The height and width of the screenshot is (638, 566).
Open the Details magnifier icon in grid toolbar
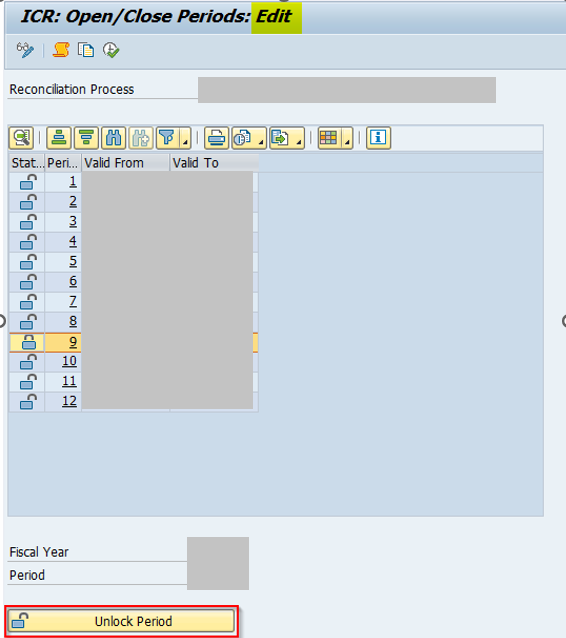pos(21,138)
